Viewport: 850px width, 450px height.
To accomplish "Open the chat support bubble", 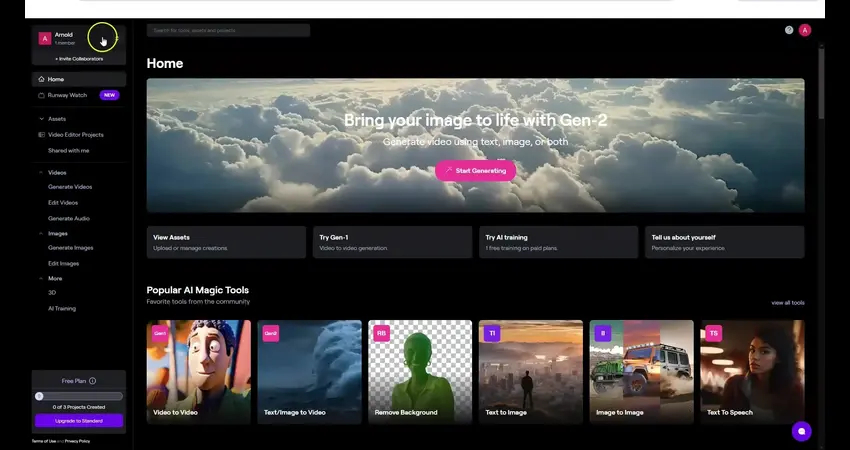I will (x=801, y=432).
